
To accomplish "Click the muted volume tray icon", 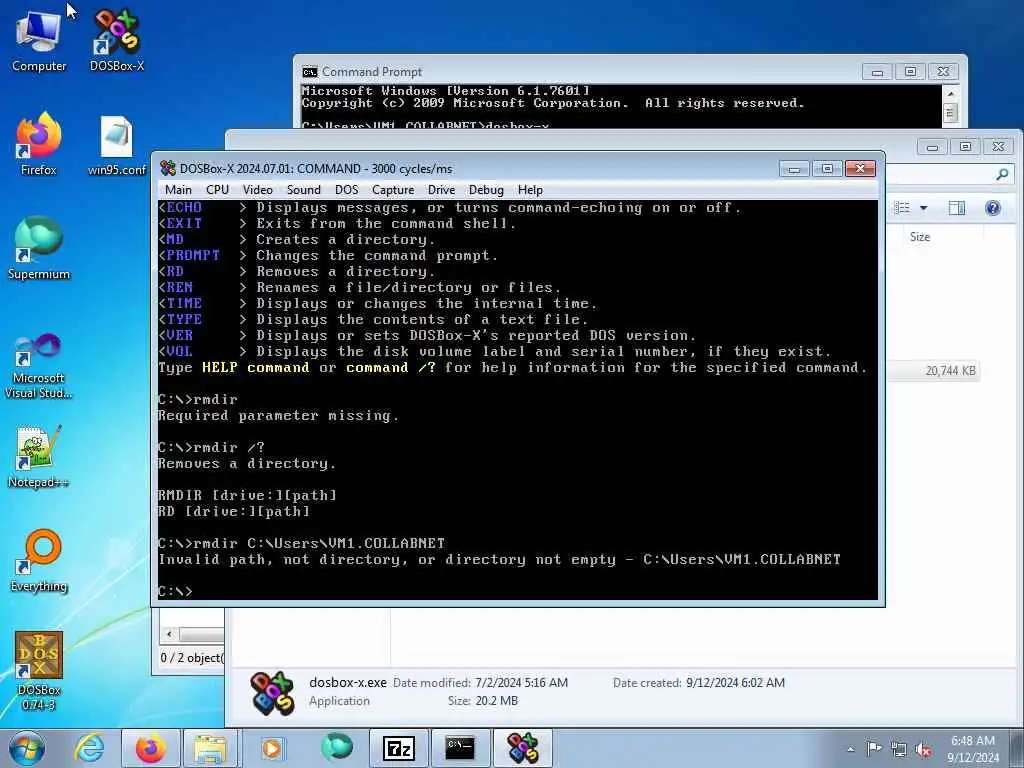I will (923, 750).
